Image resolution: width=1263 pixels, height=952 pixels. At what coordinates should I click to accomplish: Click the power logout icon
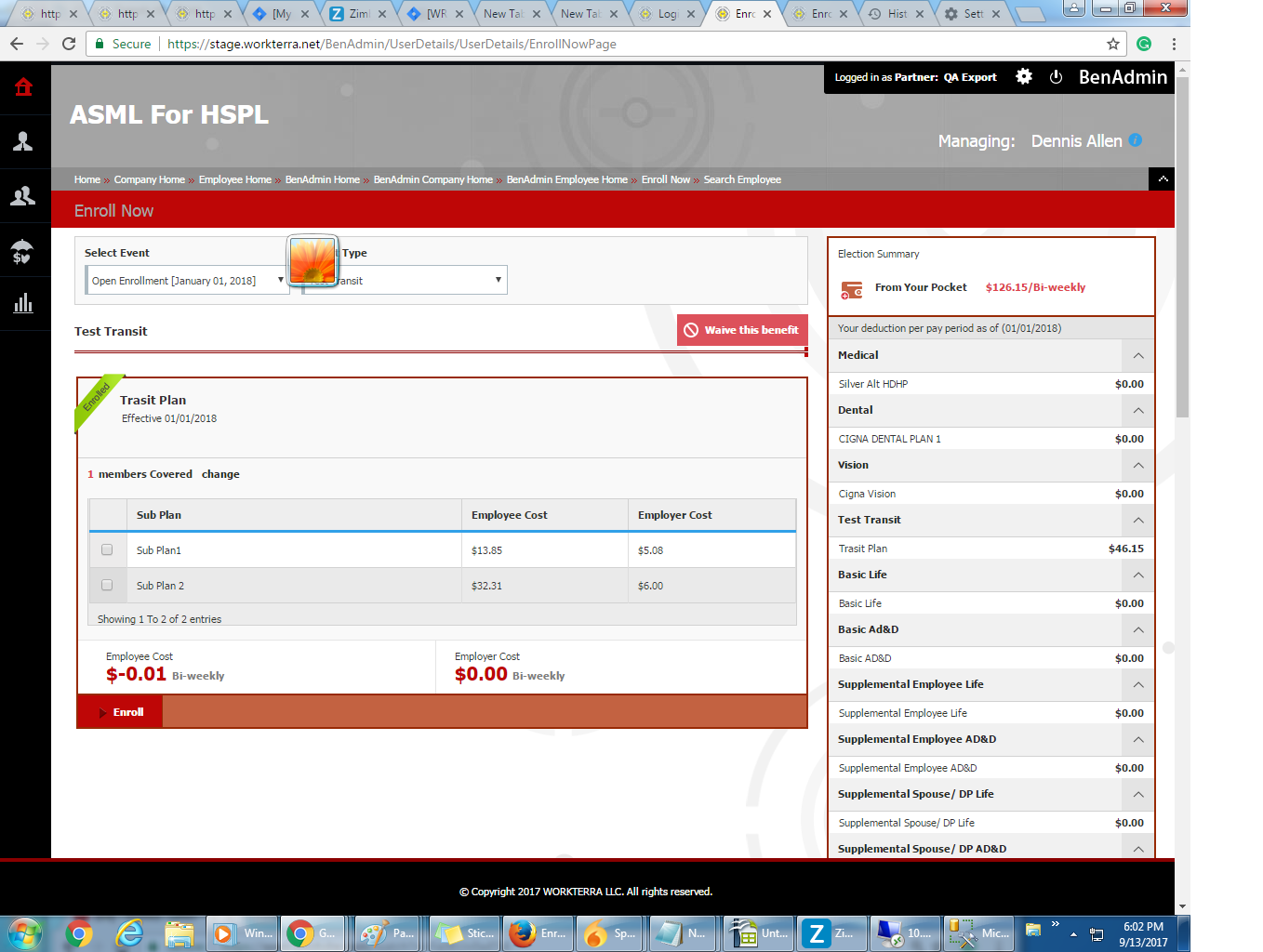(x=1056, y=77)
